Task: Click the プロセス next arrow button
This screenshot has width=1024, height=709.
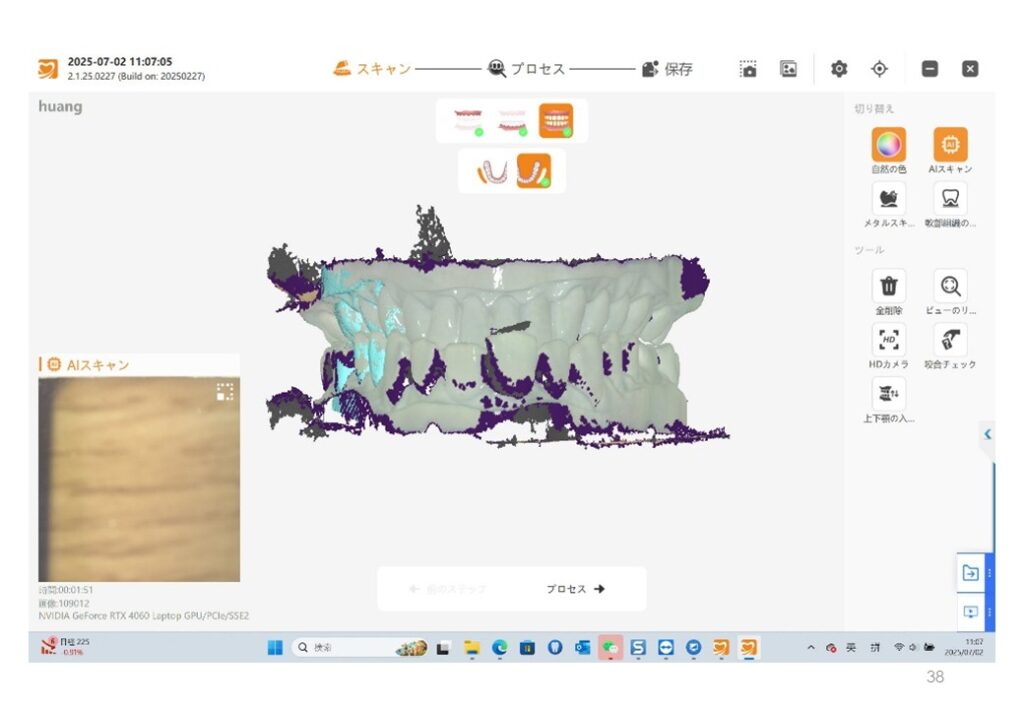Action: tap(576, 589)
